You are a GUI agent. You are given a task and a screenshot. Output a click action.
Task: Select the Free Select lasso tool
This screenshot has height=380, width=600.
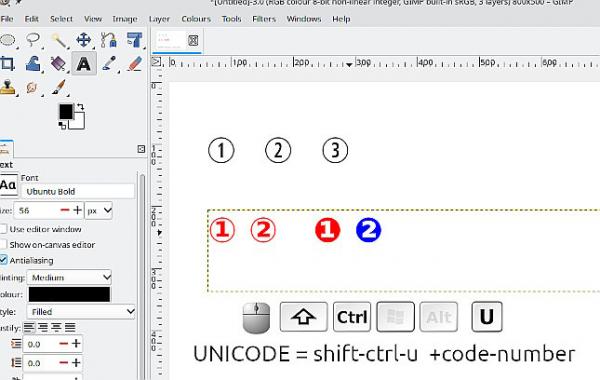[33, 40]
